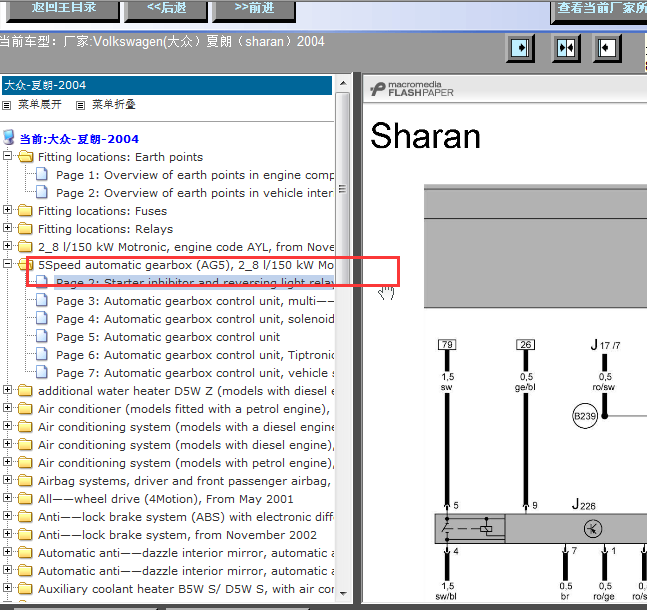Click the center-split panel layout icon
The width and height of the screenshot is (647, 610).
(x=566, y=48)
